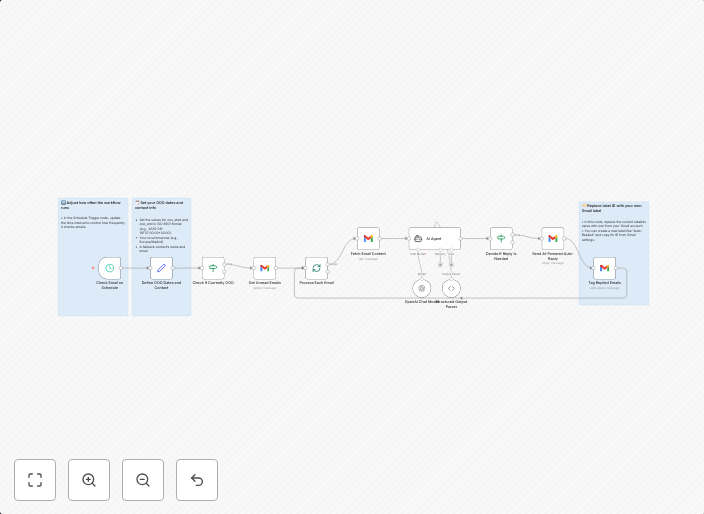Select the Define OOO Dates and Contact node

coord(161,268)
